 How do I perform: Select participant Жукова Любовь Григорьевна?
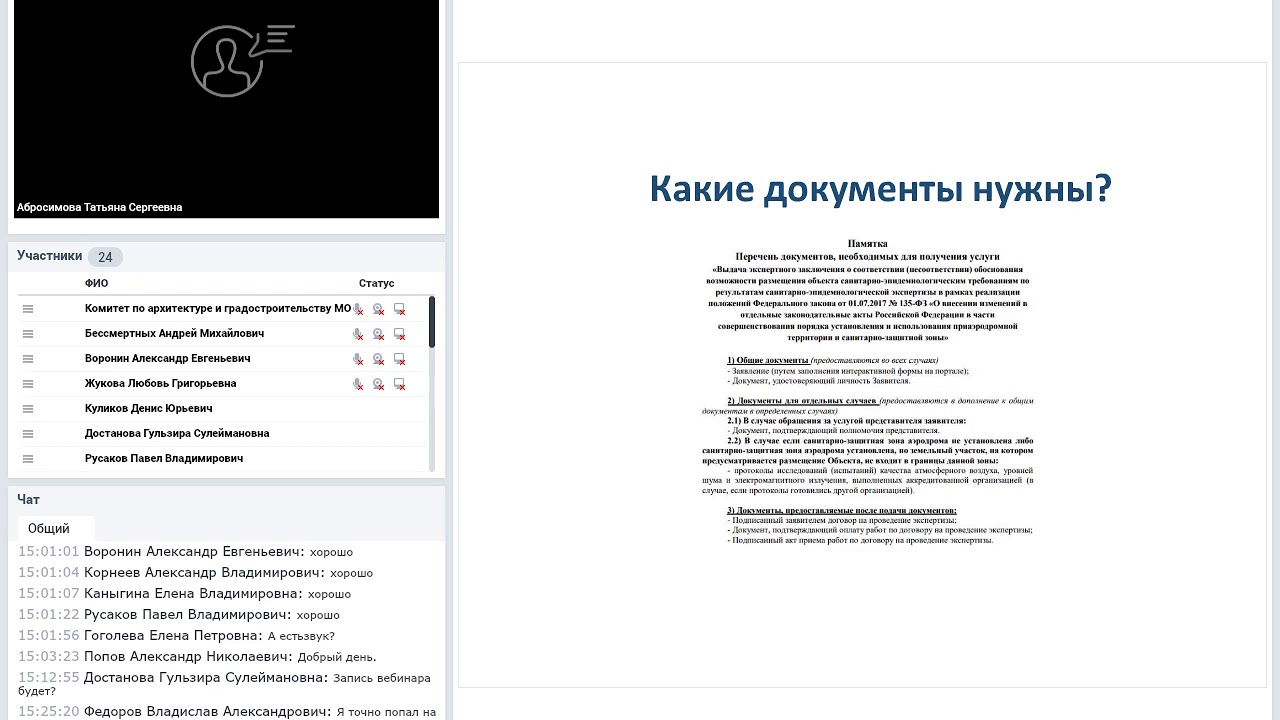160,384
